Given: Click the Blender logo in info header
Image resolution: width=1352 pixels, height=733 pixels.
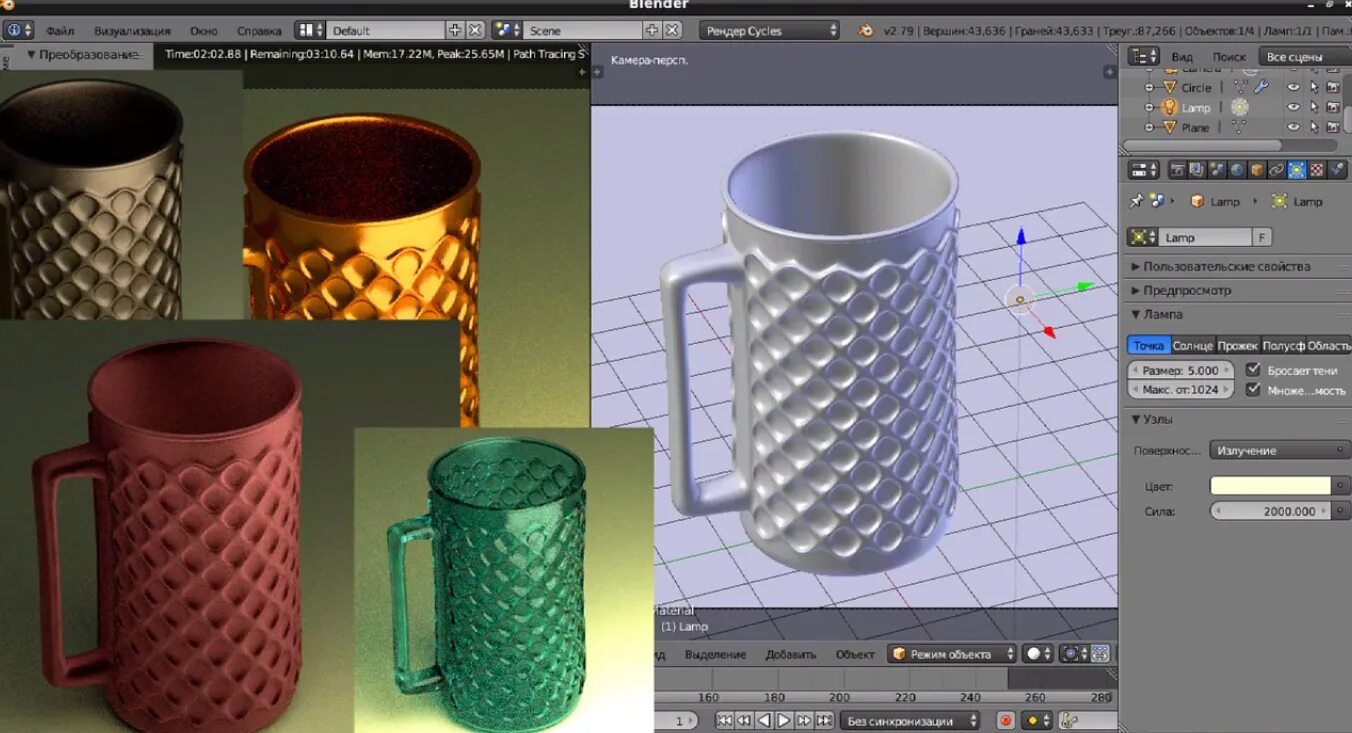Looking at the screenshot, I should pyautogui.click(x=866, y=30).
